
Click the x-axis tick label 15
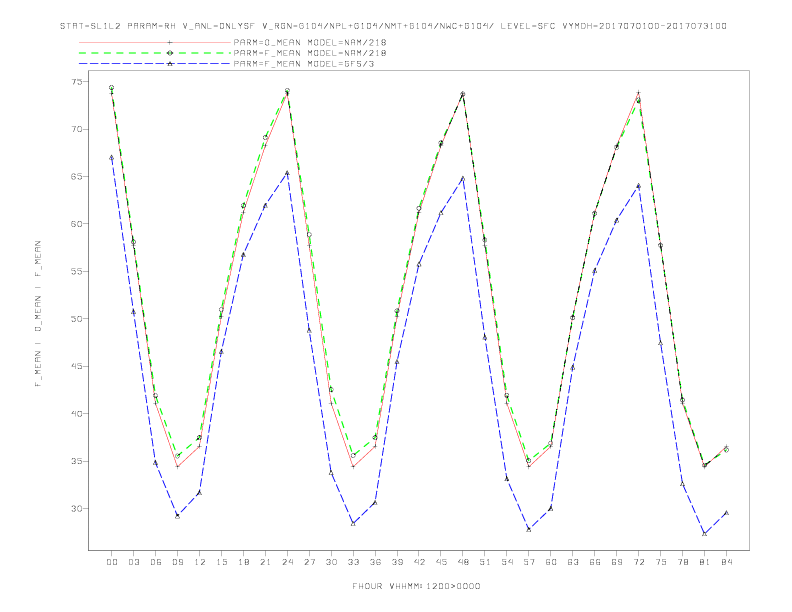pyautogui.click(x=221, y=562)
